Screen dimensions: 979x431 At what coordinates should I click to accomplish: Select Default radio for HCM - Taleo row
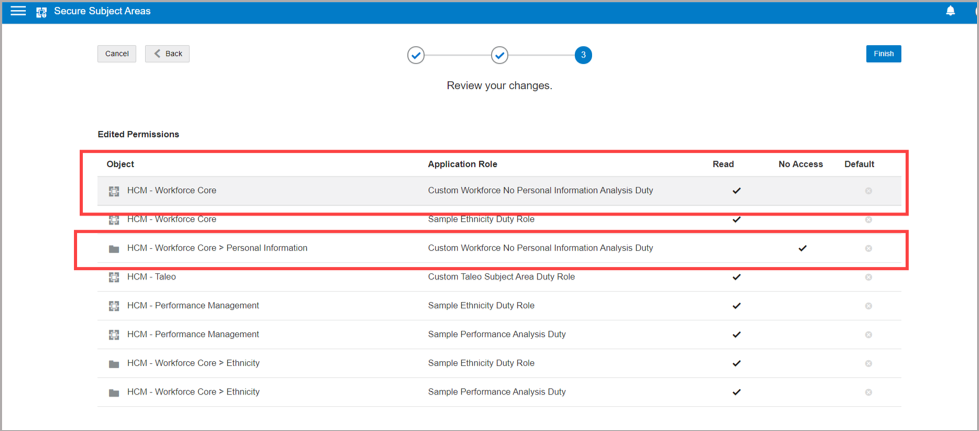click(868, 277)
